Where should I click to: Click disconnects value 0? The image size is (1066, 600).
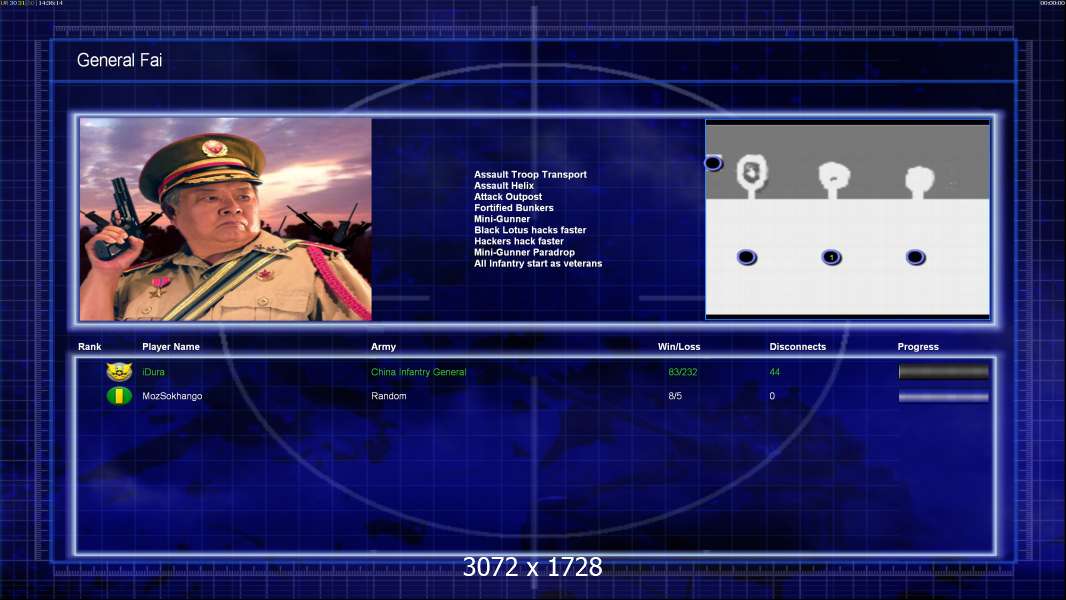click(x=772, y=395)
